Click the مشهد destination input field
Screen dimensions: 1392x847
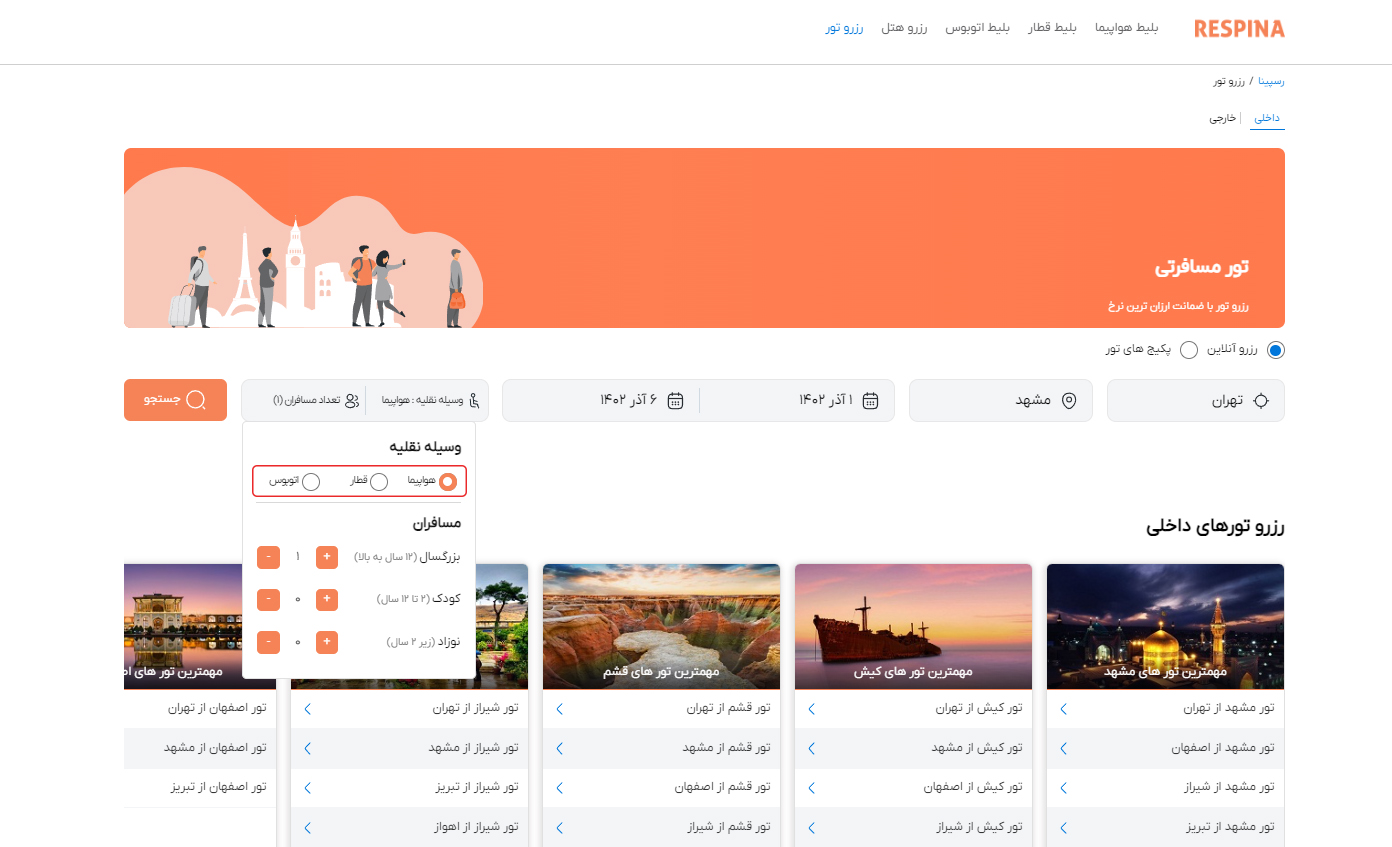click(1000, 400)
